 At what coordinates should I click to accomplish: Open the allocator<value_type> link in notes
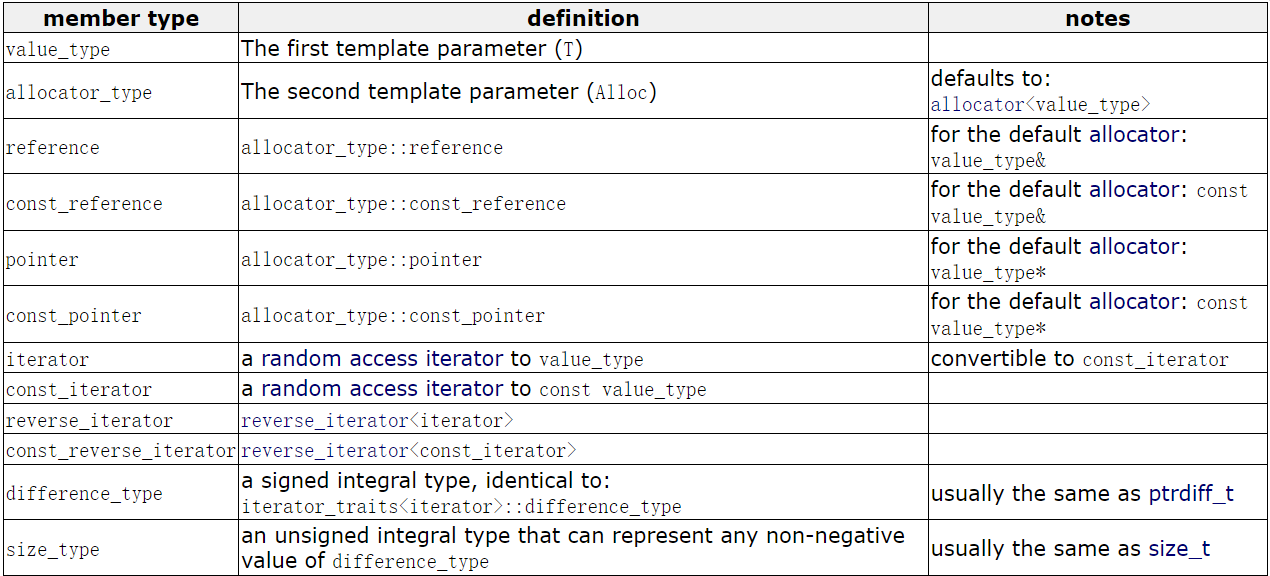pos(1041,105)
